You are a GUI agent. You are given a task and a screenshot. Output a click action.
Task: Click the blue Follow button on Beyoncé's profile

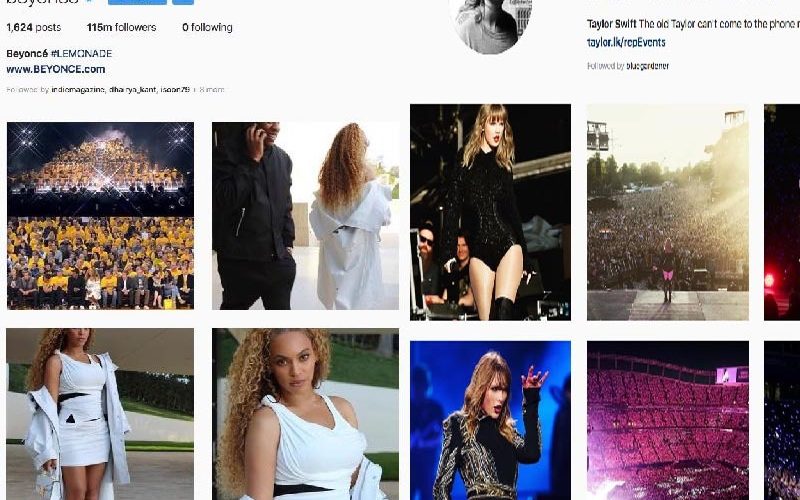(137, 2)
